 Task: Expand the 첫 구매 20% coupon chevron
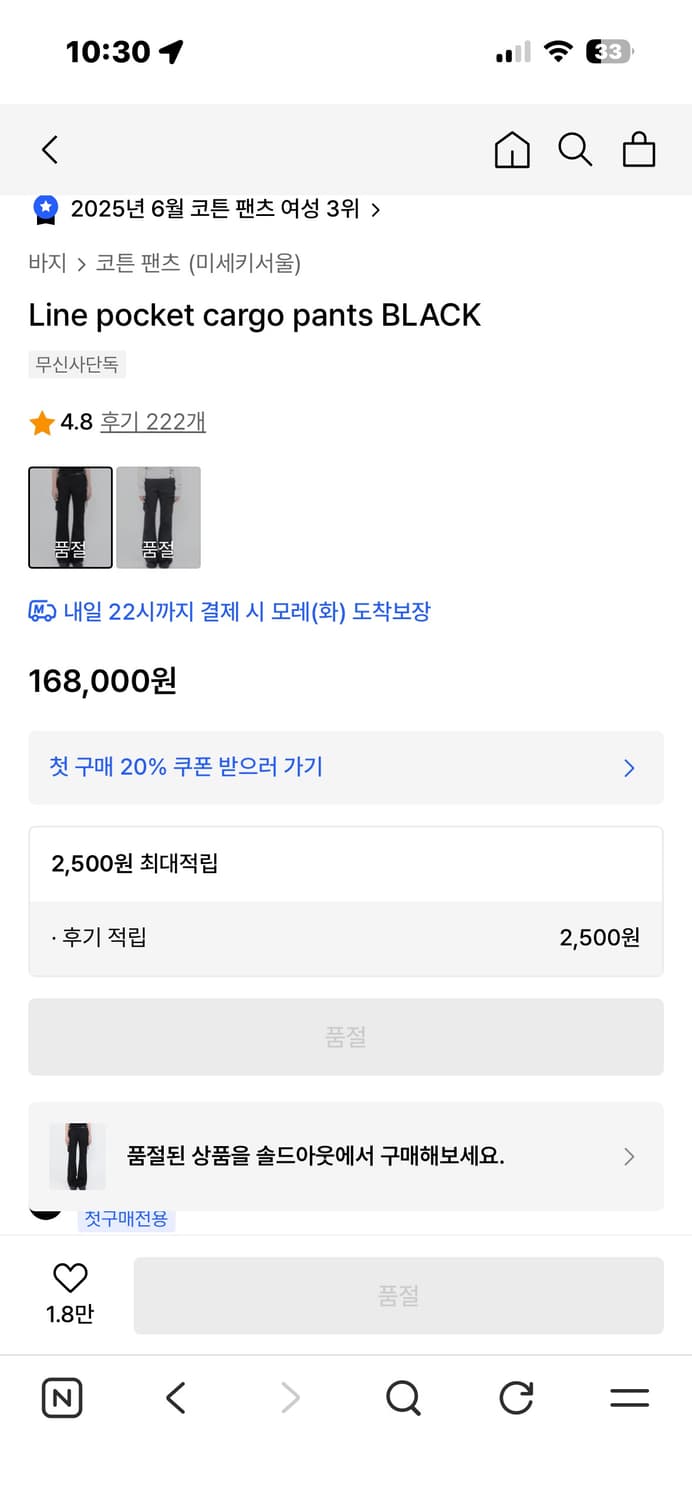[x=628, y=768]
